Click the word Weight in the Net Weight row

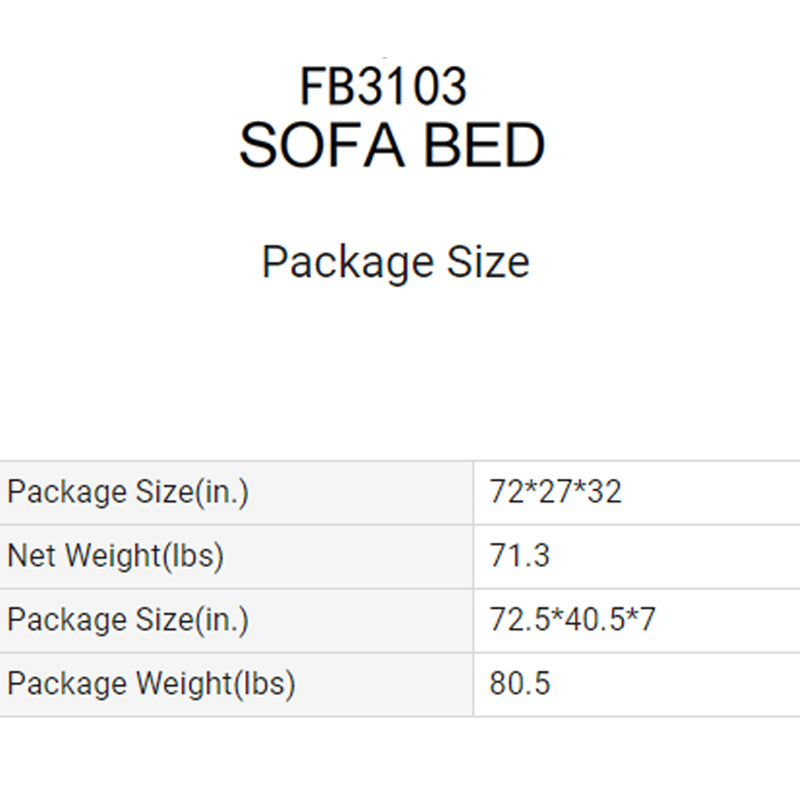click(x=114, y=556)
